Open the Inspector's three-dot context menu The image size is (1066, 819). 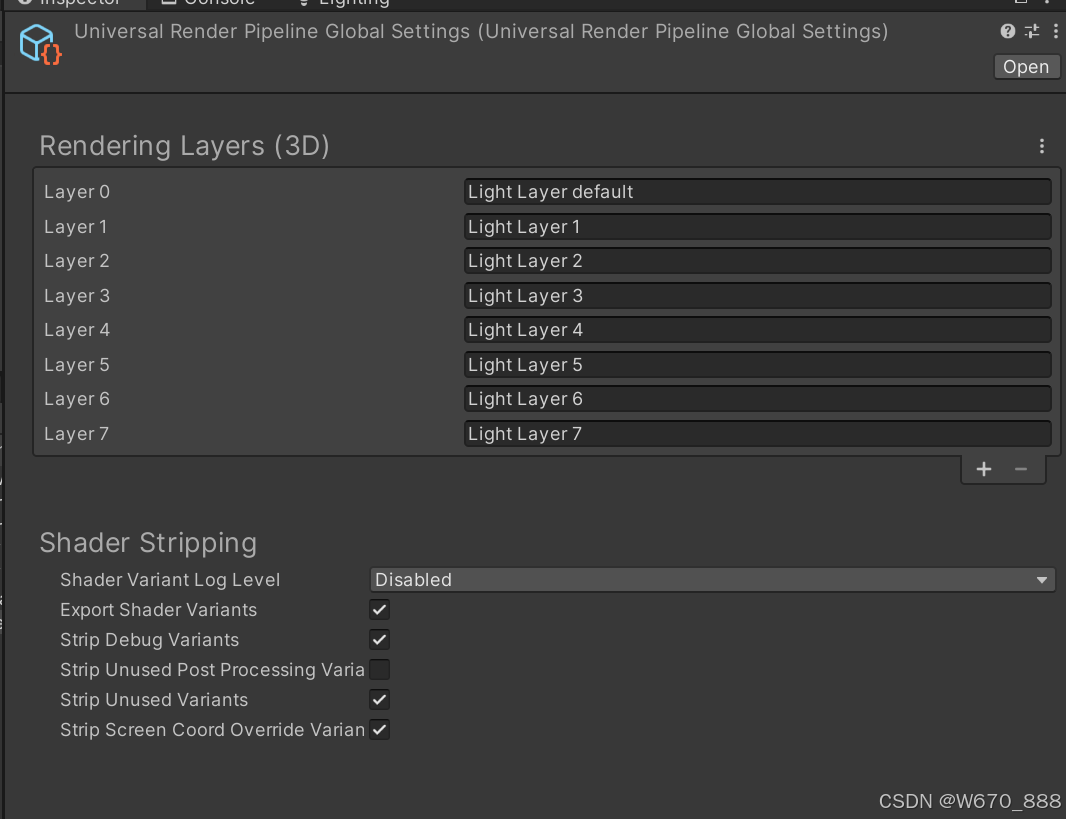click(x=1056, y=31)
